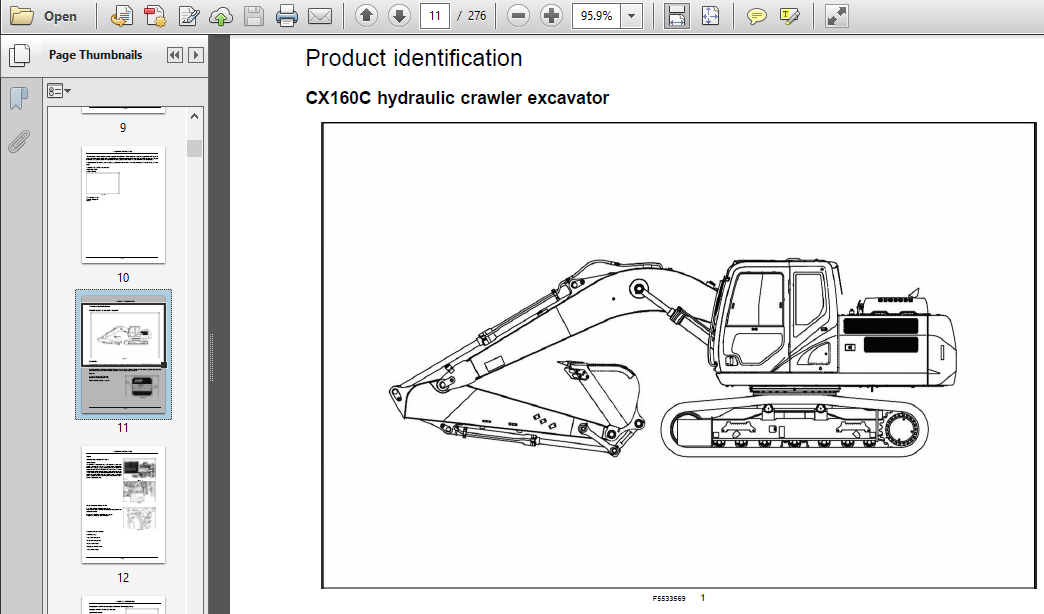Click the Zoom in plus button
Screen dimensions: 1044x614
551,16
